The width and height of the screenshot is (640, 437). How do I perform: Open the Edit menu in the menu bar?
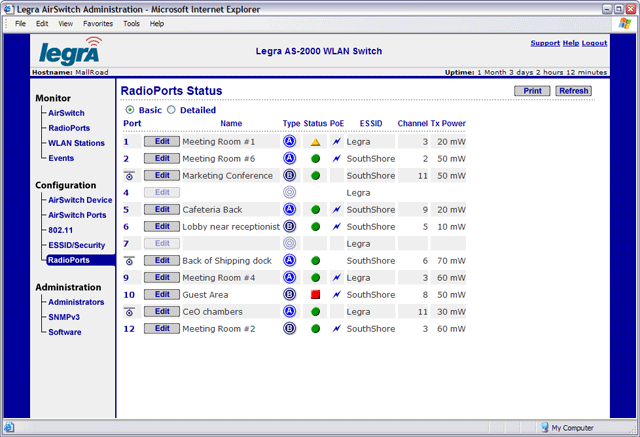click(x=42, y=24)
